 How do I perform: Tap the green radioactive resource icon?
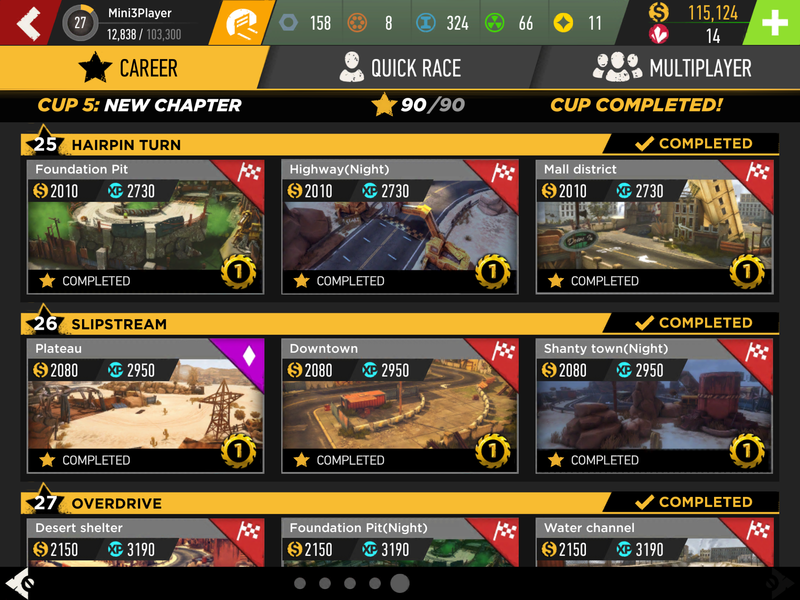[494, 23]
